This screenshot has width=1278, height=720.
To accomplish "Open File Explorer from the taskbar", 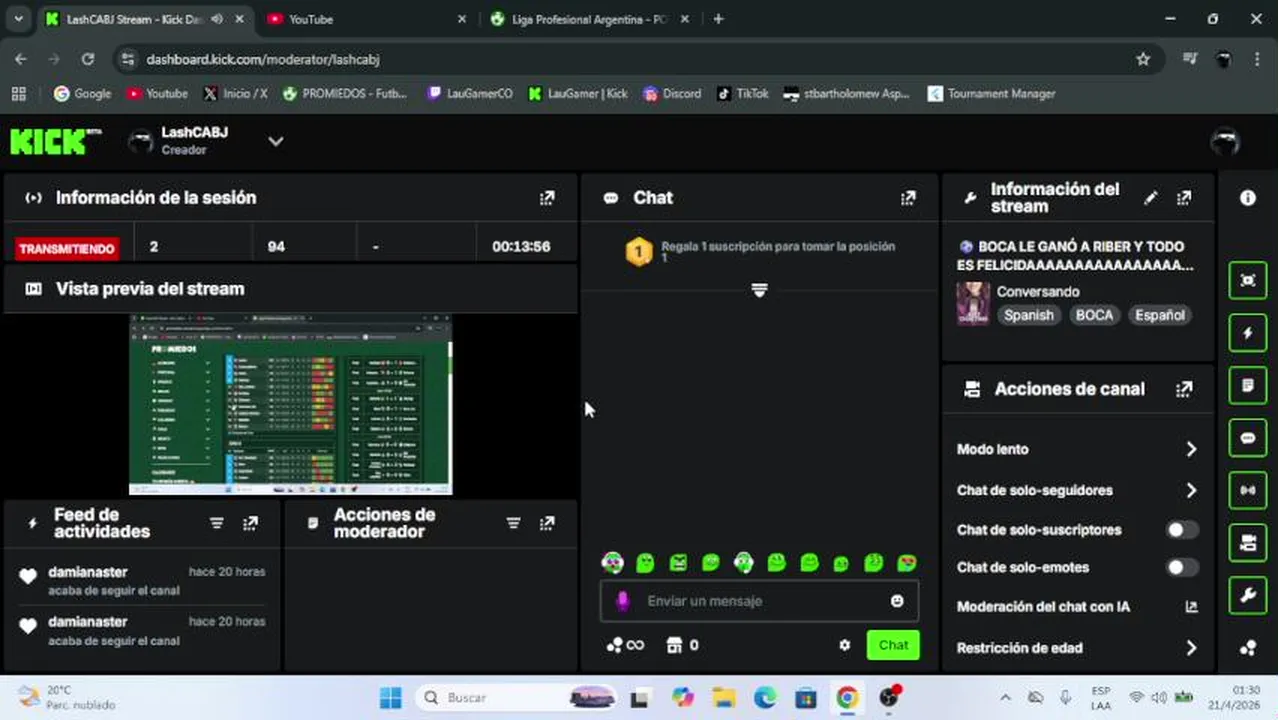I will [724, 697].
